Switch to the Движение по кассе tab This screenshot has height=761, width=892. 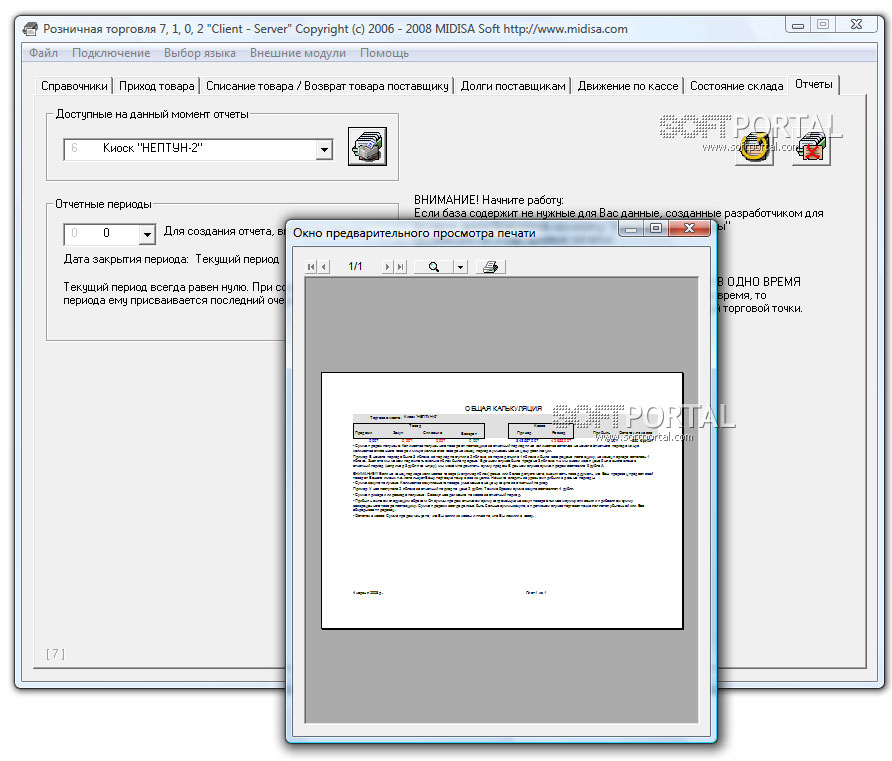point(628,86)
